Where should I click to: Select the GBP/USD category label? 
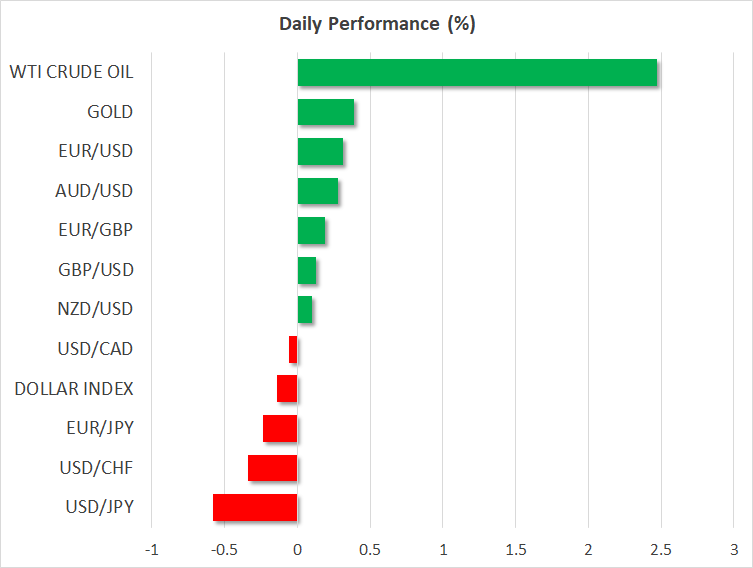[96, 270]
